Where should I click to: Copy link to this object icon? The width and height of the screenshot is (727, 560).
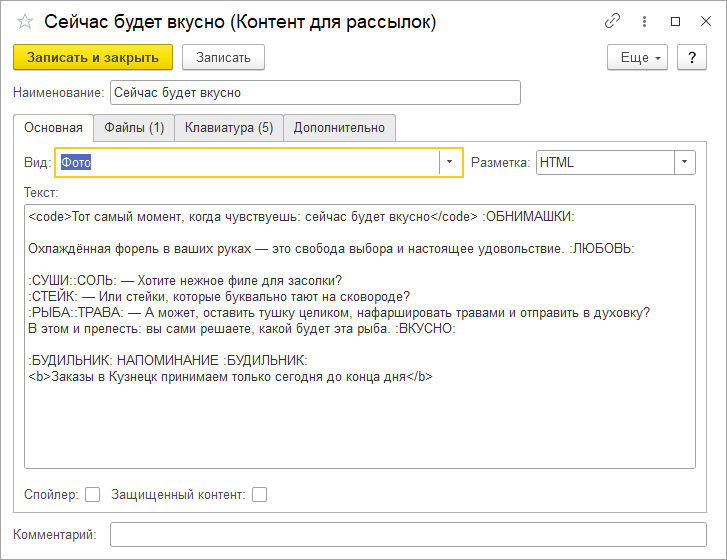point(612,21)
